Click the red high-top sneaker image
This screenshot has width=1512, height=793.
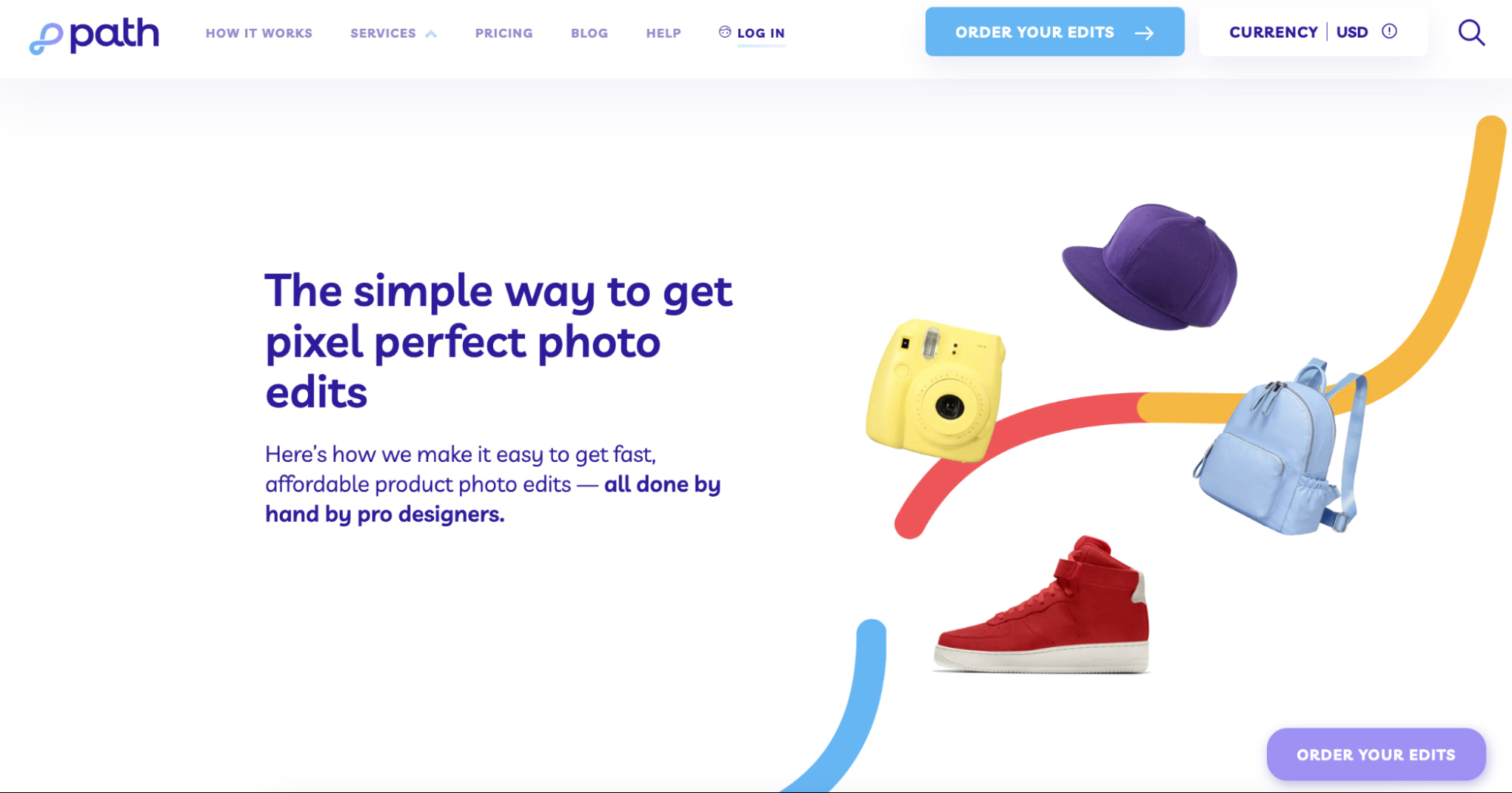1042,605
